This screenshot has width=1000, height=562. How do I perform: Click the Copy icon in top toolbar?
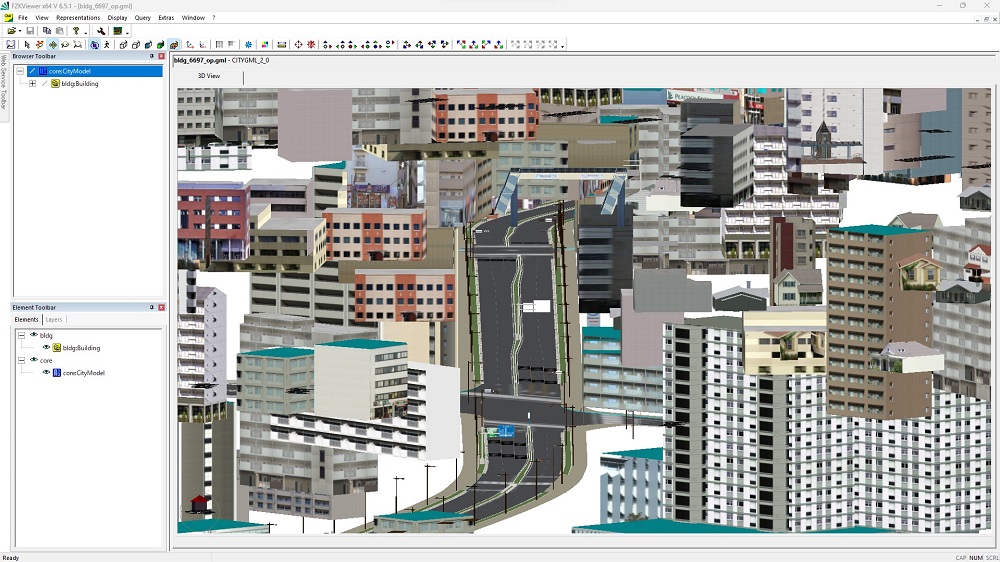[x=47, y=31]
